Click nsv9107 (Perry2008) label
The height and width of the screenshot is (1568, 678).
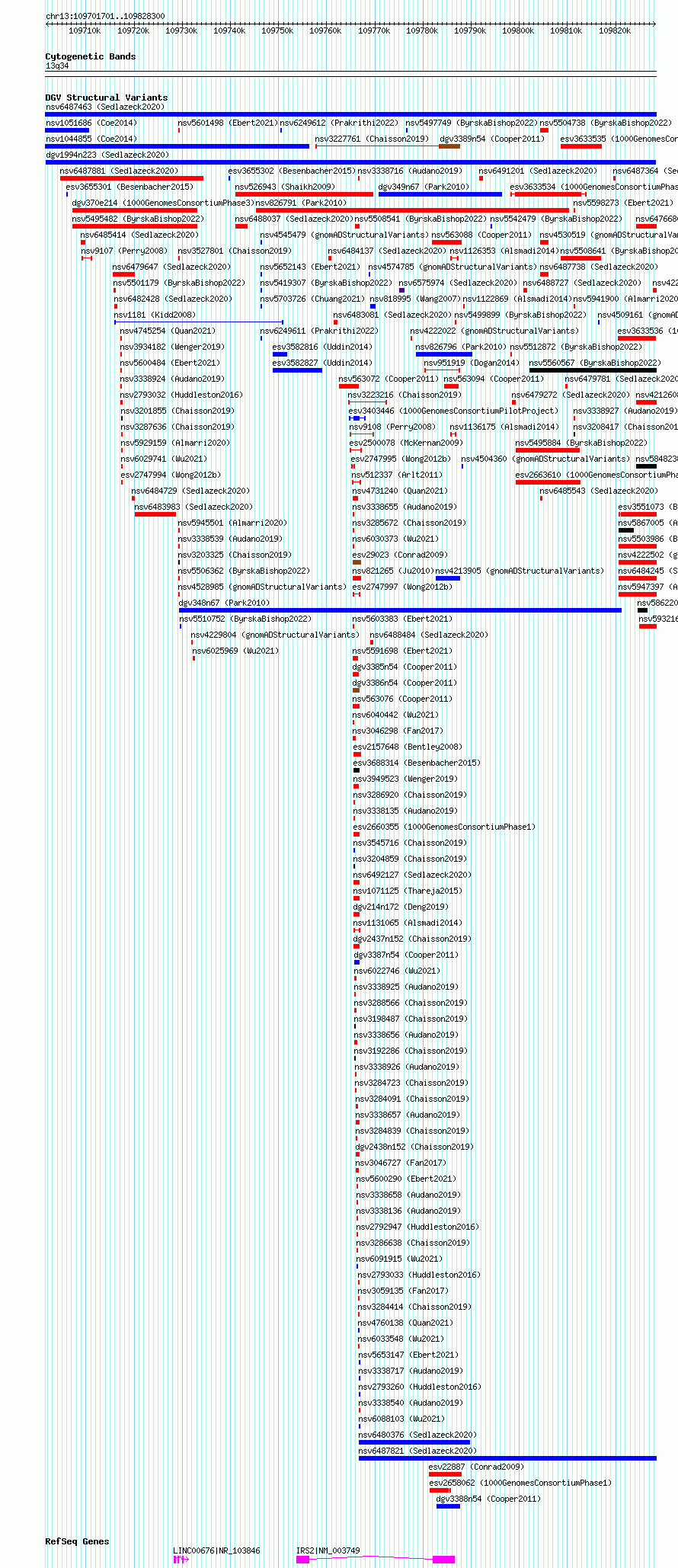[x=123, y=251]
